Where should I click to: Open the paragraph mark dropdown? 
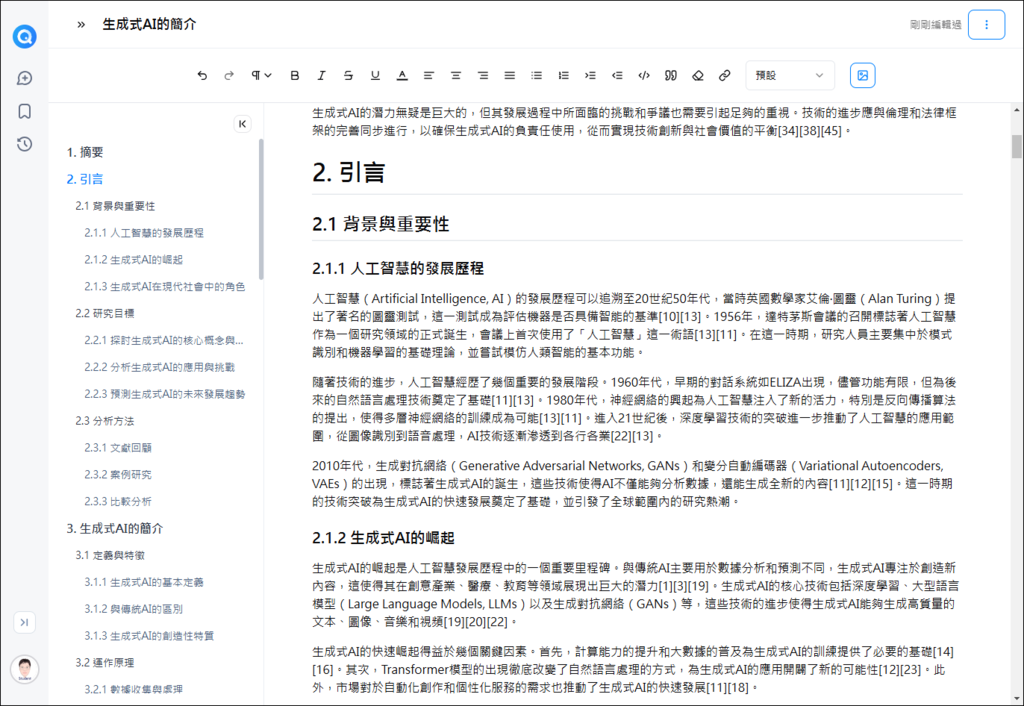[x=260, y=75]
